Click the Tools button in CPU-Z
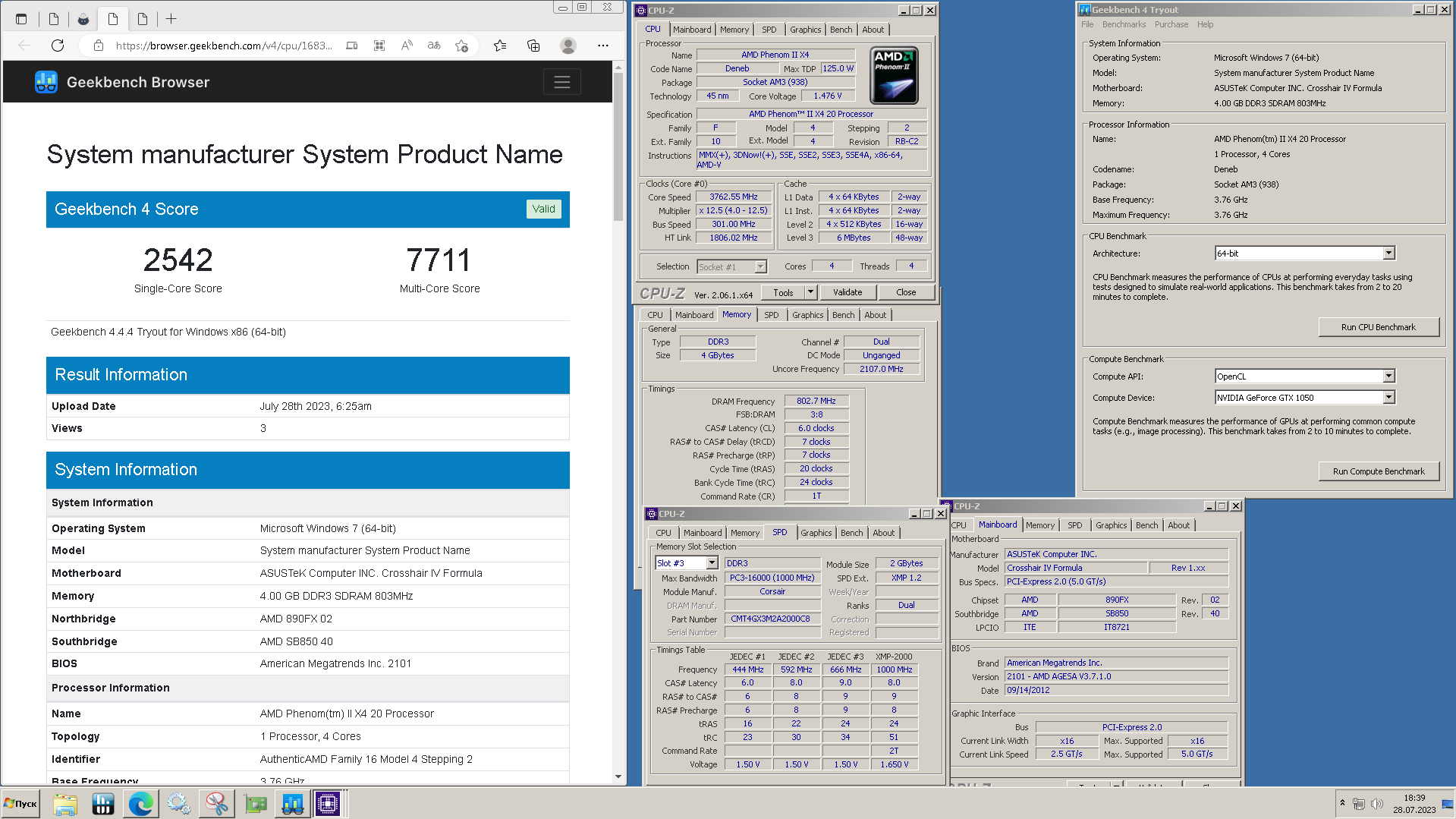Screen dimensions: 1456x819 783,292
